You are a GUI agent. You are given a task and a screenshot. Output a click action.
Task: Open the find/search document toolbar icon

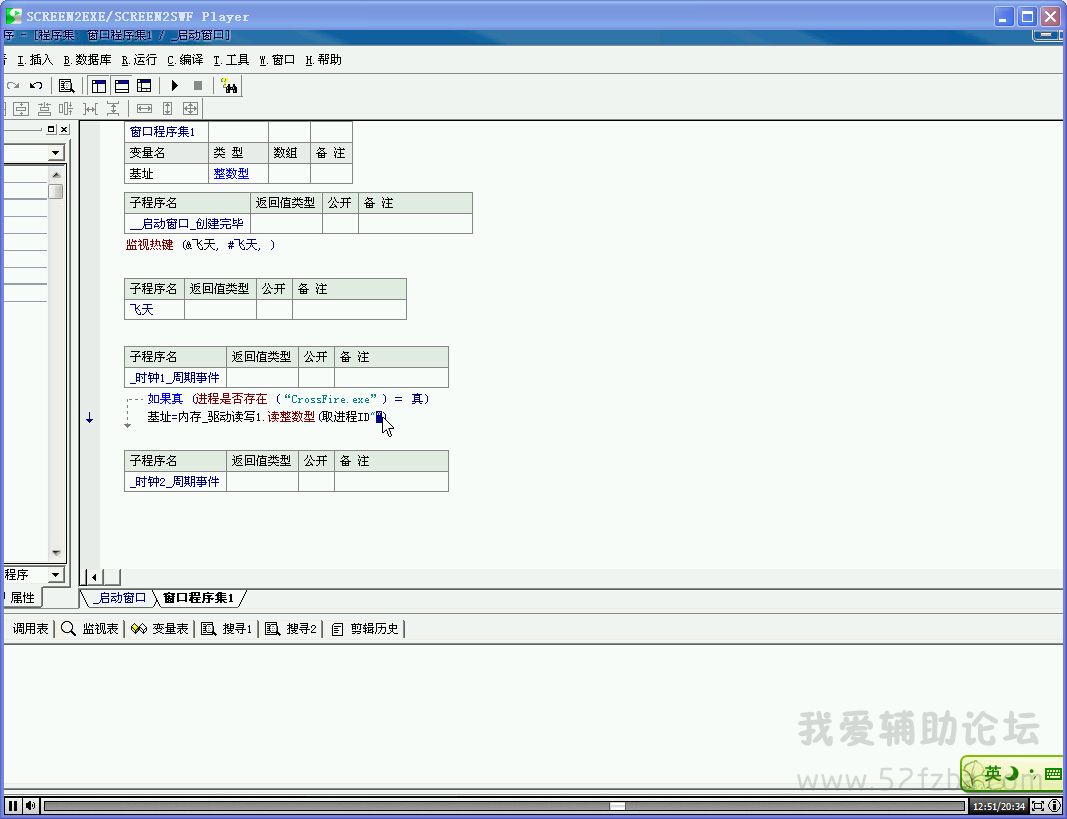click(x=67, y=86)
